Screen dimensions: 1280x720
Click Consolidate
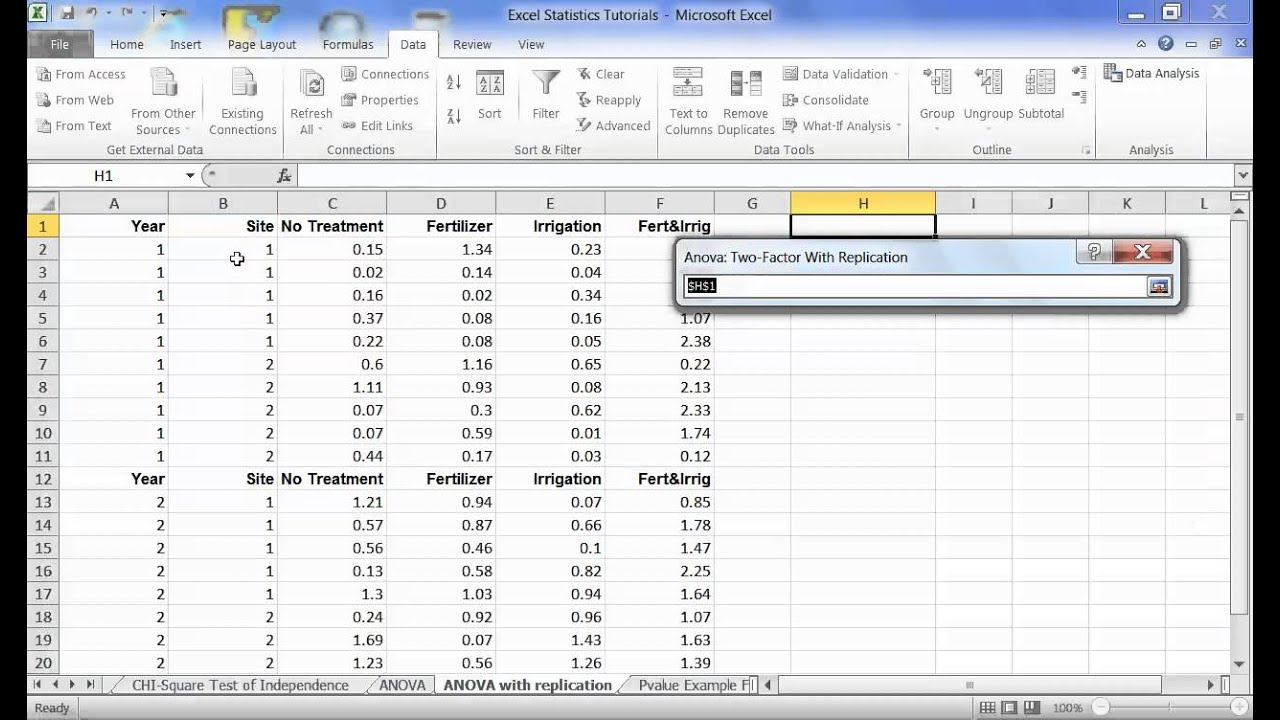coord(826,100)
